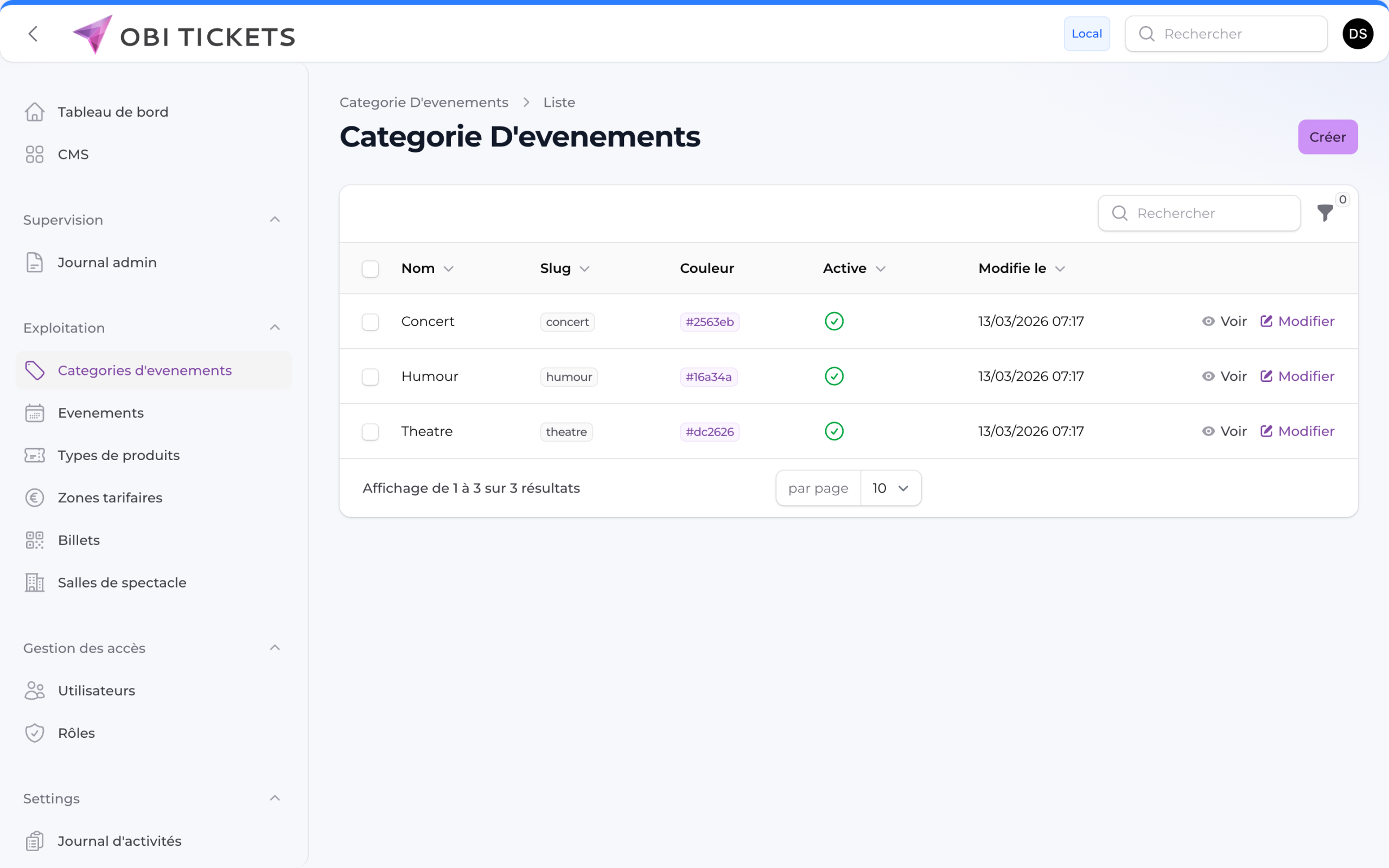The height and width of the screenshot is (868, 1389).
Task: Open Categories d'evenements in the sidebar
Action: click(145, 371)
